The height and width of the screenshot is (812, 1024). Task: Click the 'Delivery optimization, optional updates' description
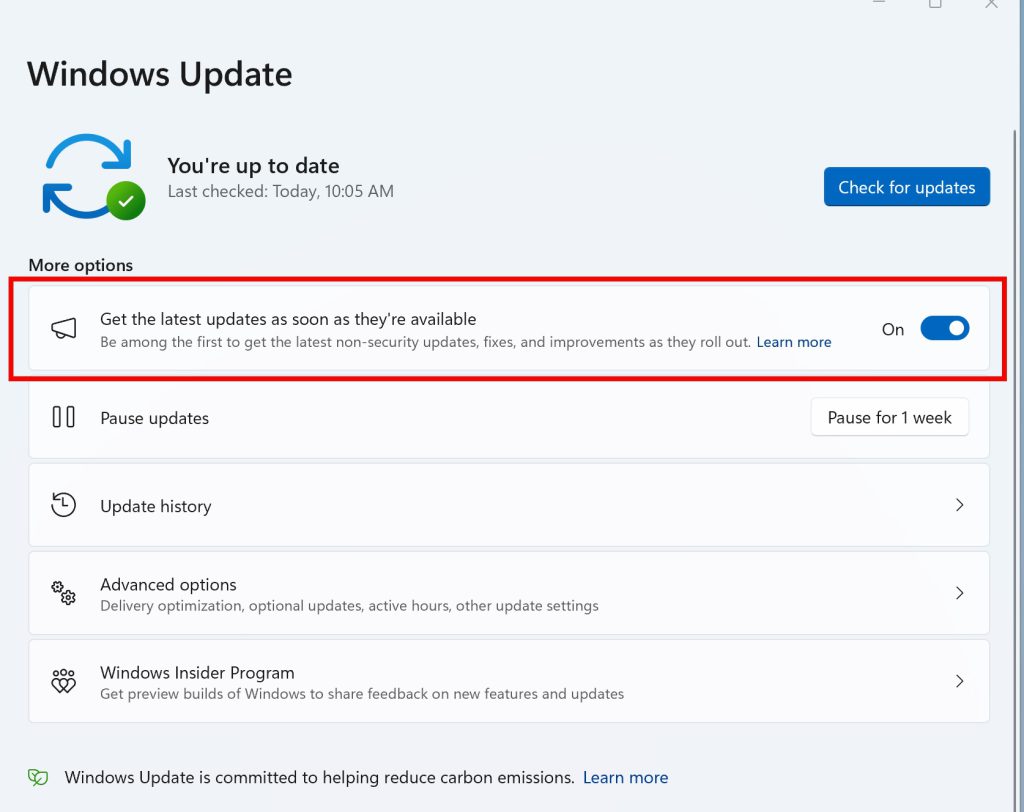pyautogui.click(x=349, y=606)
